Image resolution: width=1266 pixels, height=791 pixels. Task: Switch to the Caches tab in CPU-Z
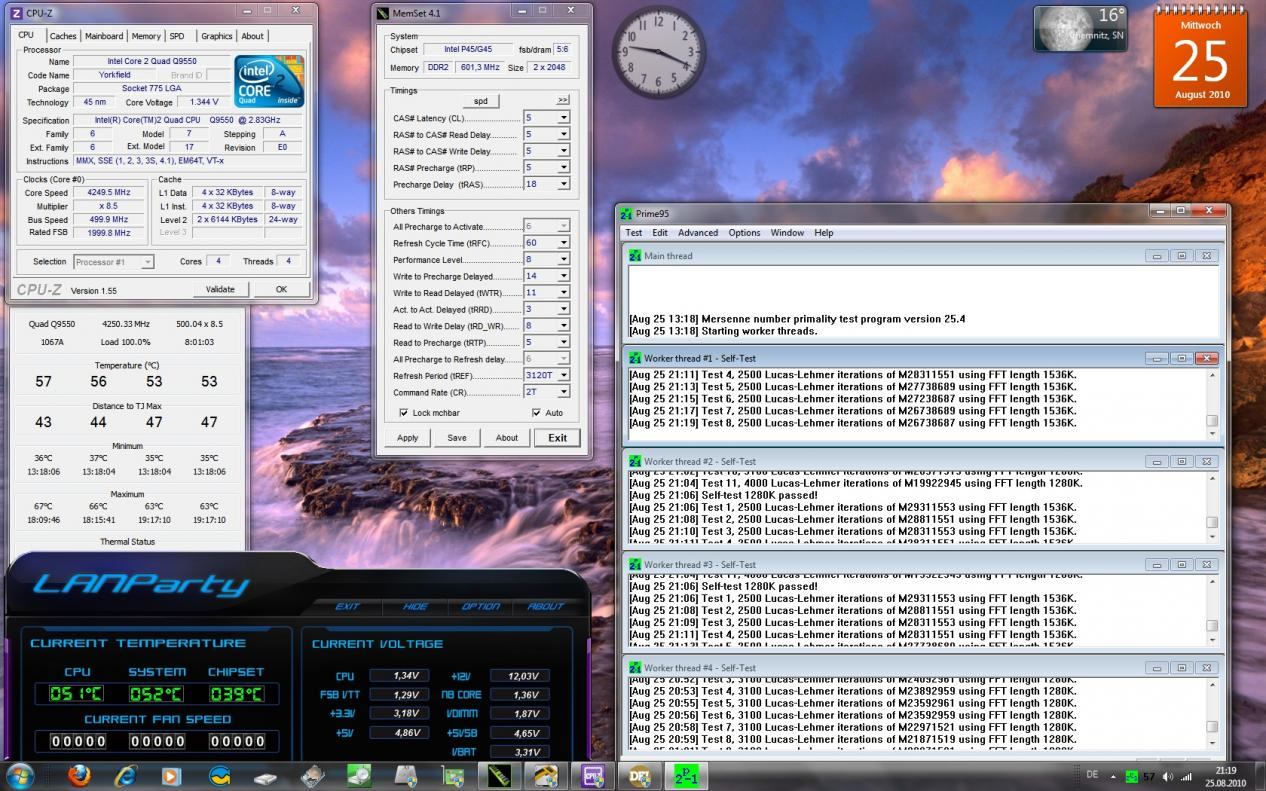(63, 36)
